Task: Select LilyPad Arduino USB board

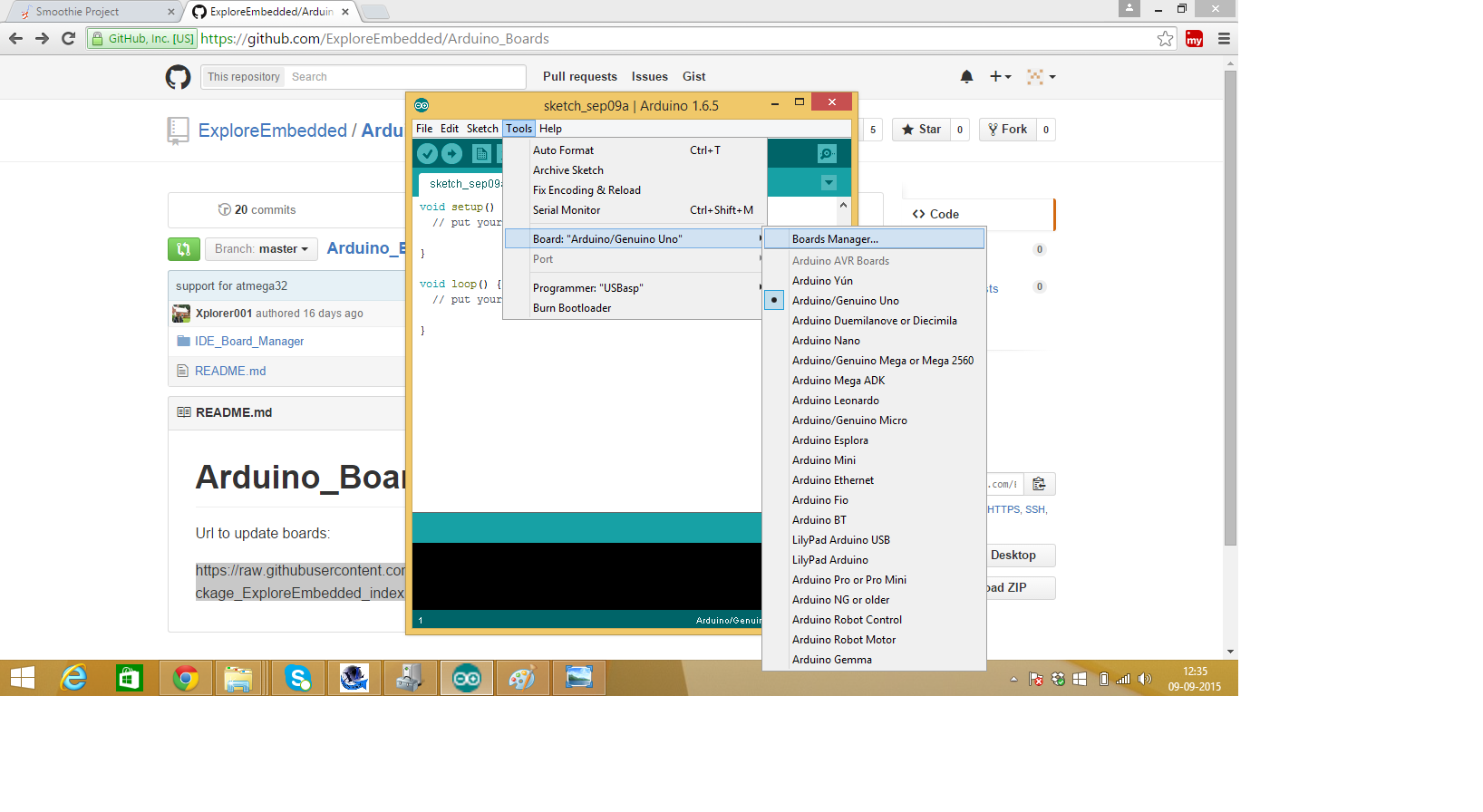Action: 841,540
